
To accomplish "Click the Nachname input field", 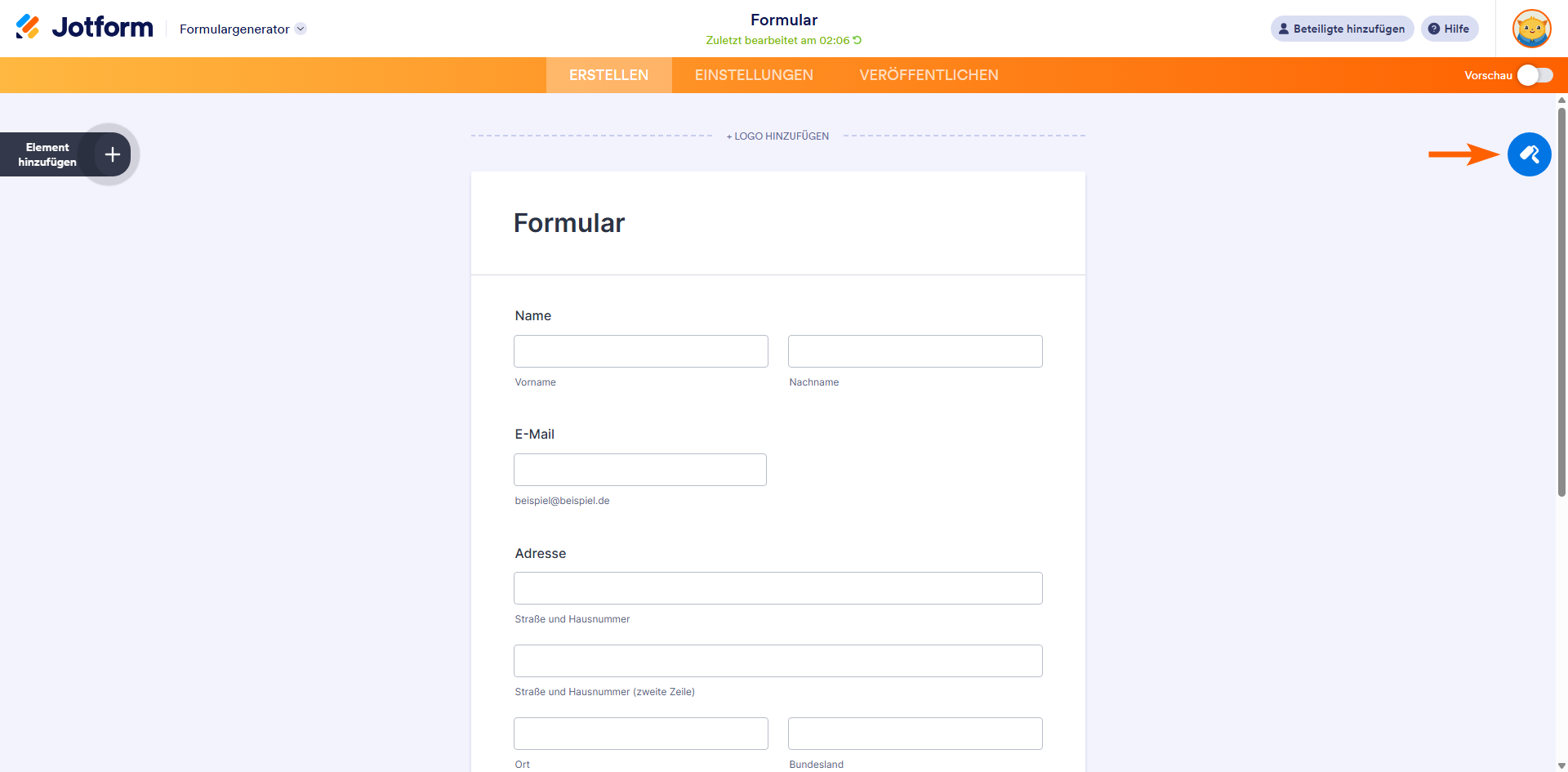I will [x=915, y=351].
